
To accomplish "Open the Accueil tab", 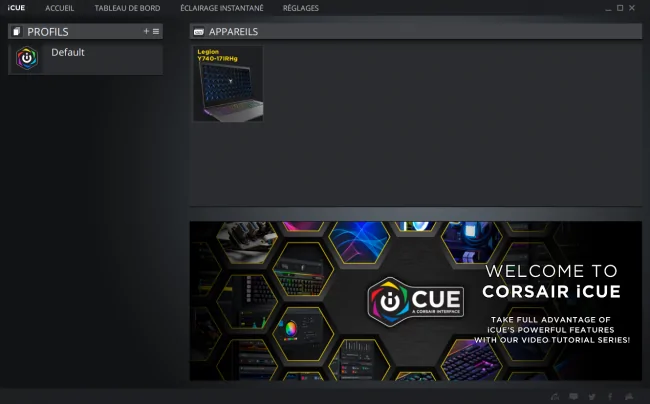I will (60, 8).
